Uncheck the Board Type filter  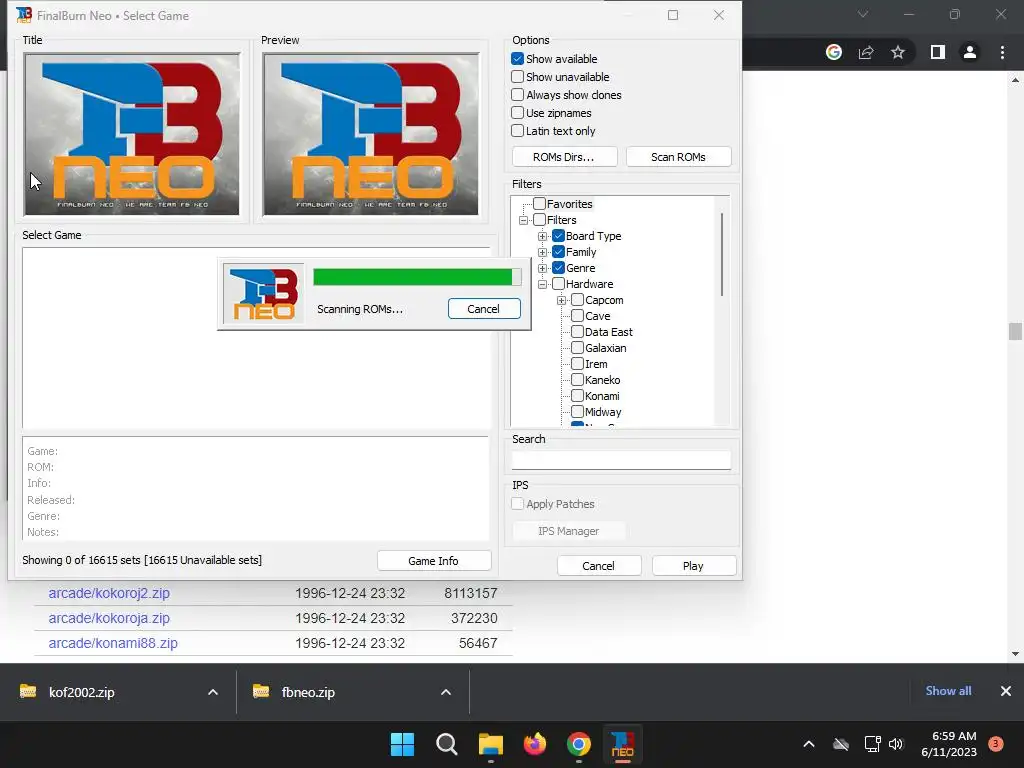click(x=558, y=236)
